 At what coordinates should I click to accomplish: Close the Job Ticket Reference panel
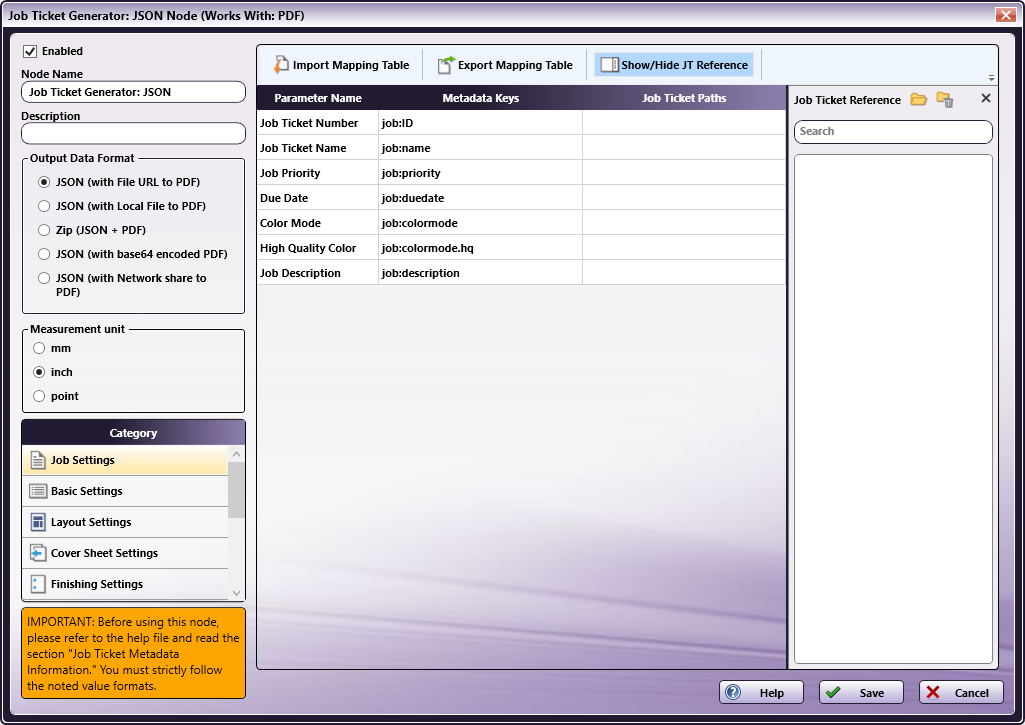(986, 98)
